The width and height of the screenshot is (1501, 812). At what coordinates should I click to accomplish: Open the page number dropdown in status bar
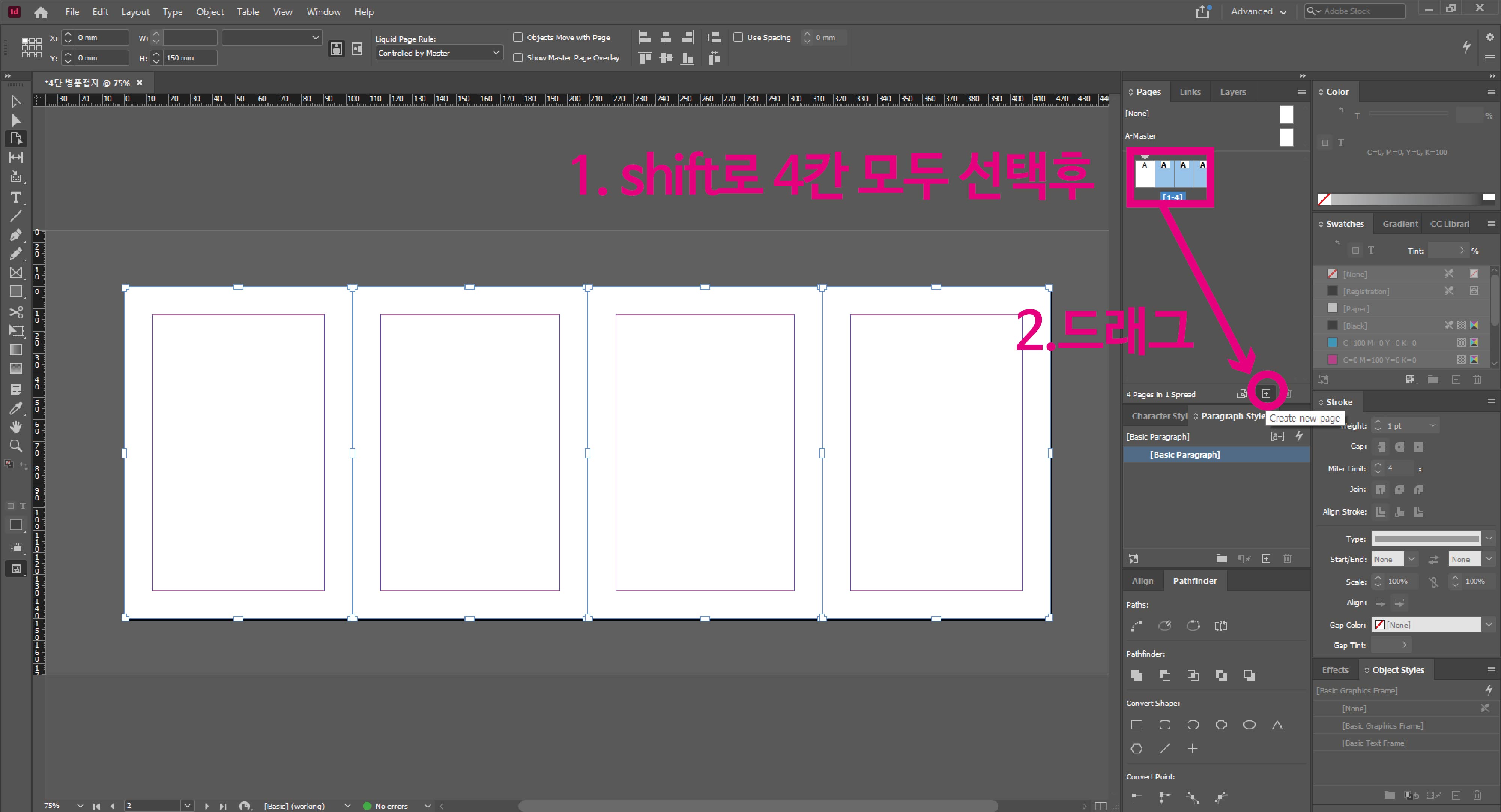187,806
